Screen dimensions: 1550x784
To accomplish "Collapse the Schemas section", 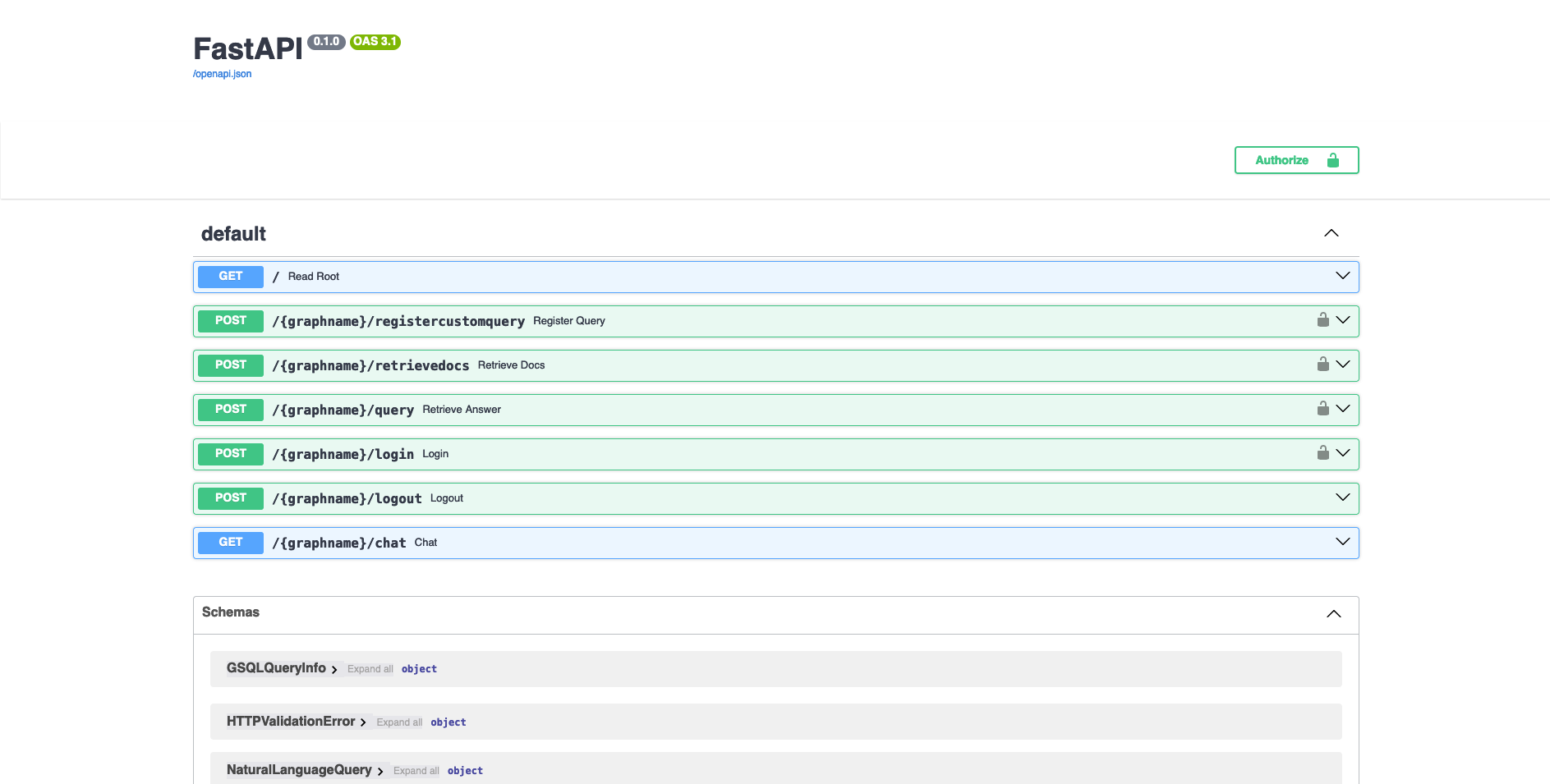I will [1333, 614].
